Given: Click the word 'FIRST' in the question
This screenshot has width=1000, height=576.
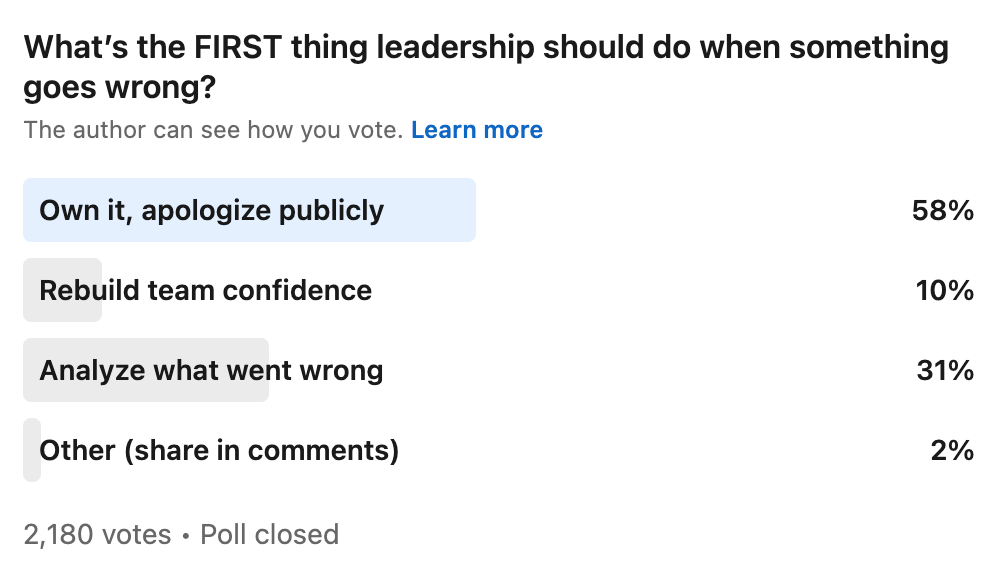Looking at the screenshot, I should pyautogui.click(x=238, y=48).
